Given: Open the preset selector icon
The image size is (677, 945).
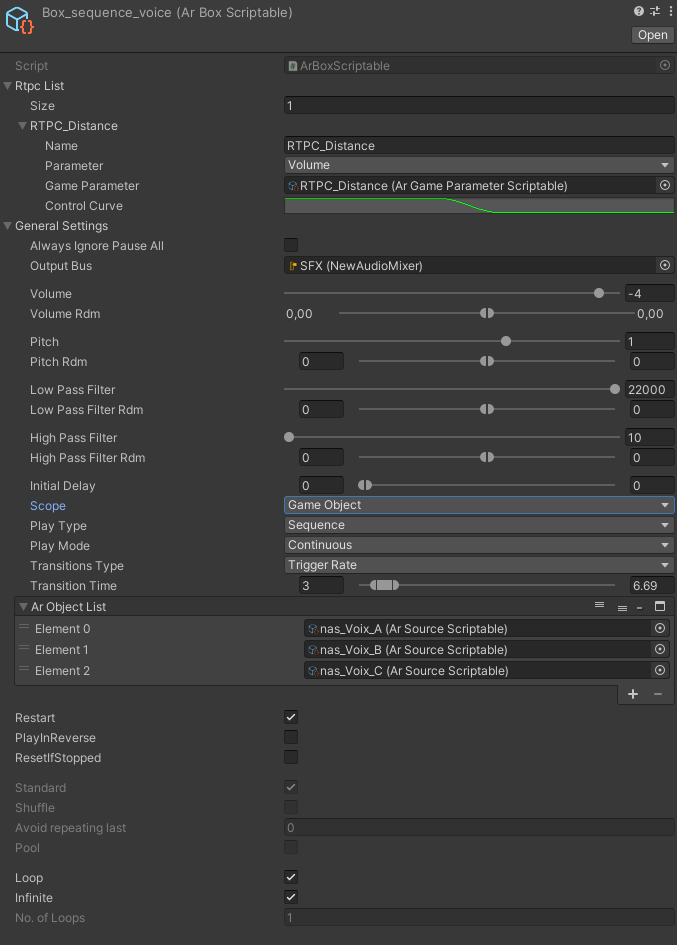Looking at the screenshot, I should (655, 11).
